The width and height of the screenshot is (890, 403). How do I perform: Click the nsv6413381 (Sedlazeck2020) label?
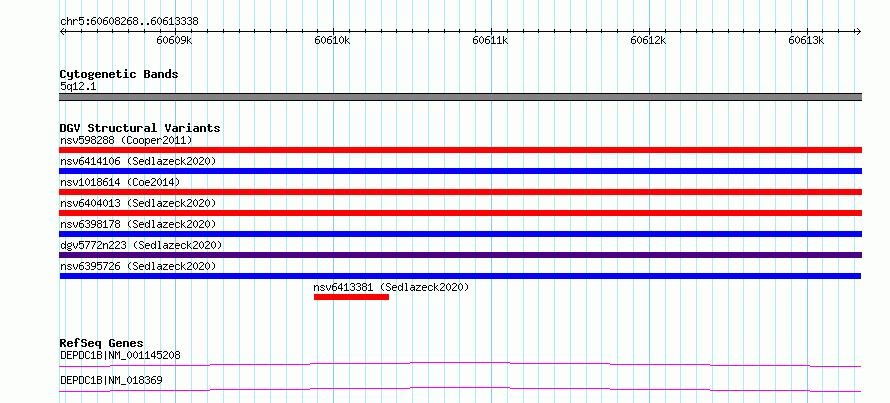391,287
